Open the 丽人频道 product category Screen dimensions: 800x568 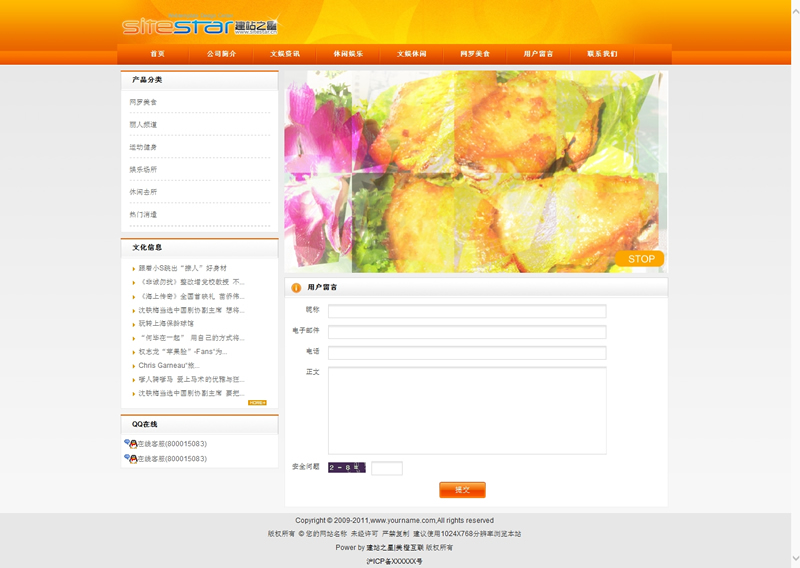click(143, 125)
